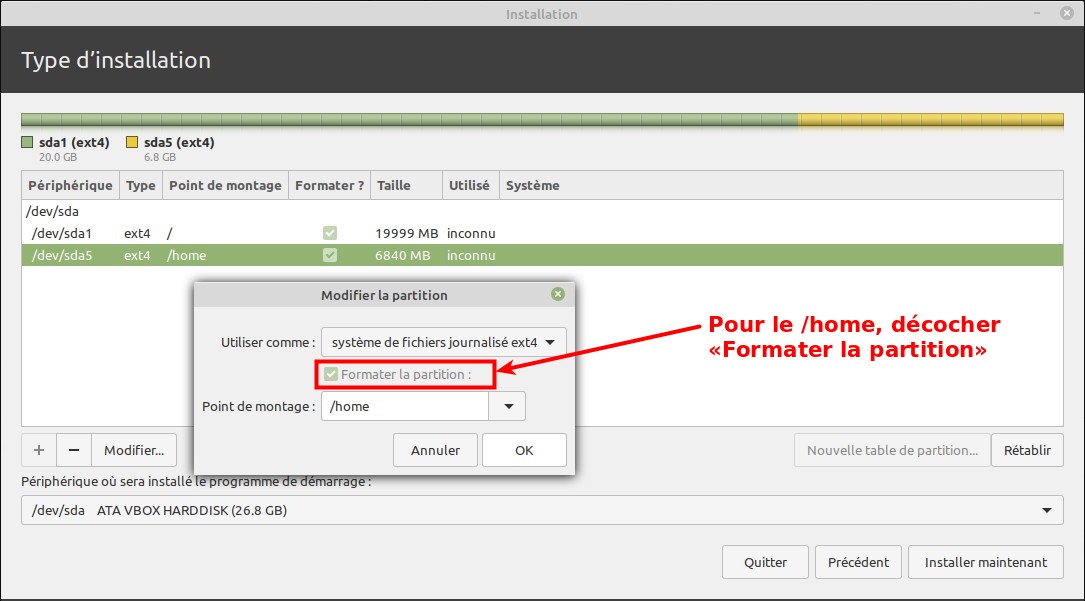The image size is (1085, 601).
Task: Expand the Point de montage dropdown arrow
Action: pyautogui.click(x=508, y=406)
